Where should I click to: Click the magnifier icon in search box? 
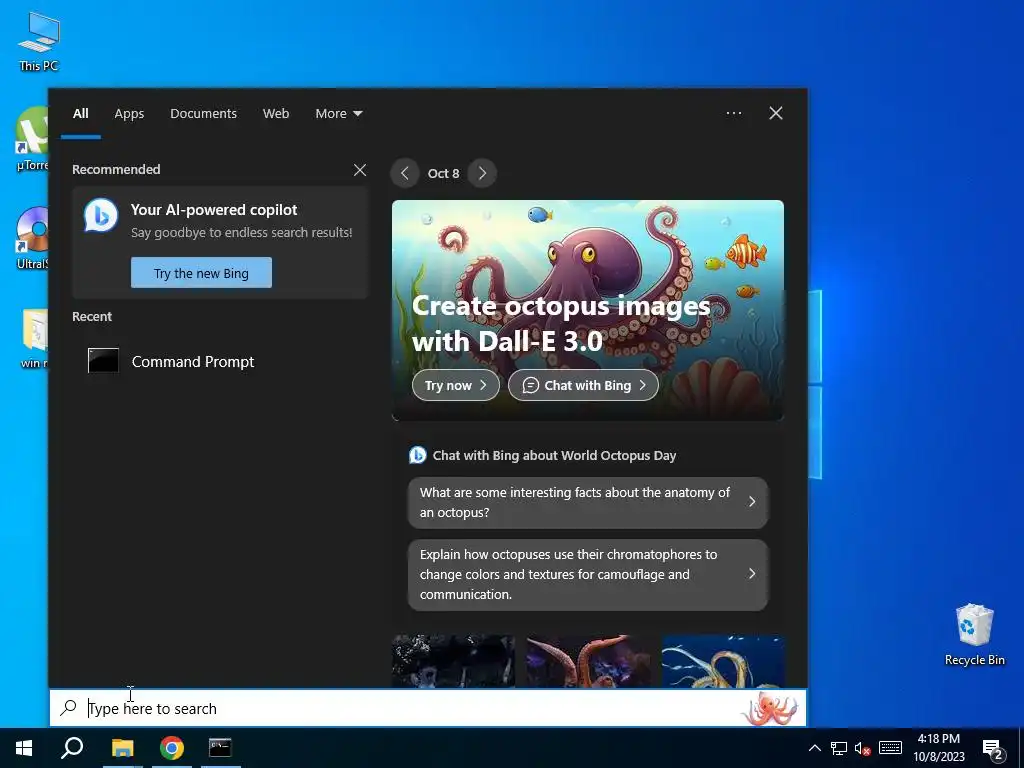coord(69,708)
